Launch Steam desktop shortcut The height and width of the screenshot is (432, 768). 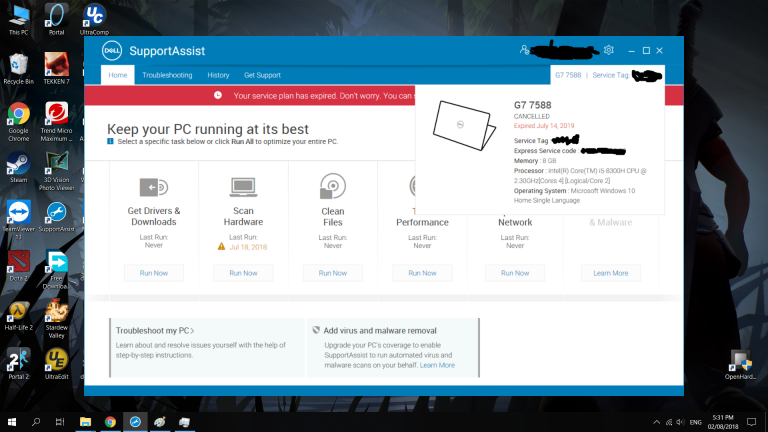tap(19, 168)
